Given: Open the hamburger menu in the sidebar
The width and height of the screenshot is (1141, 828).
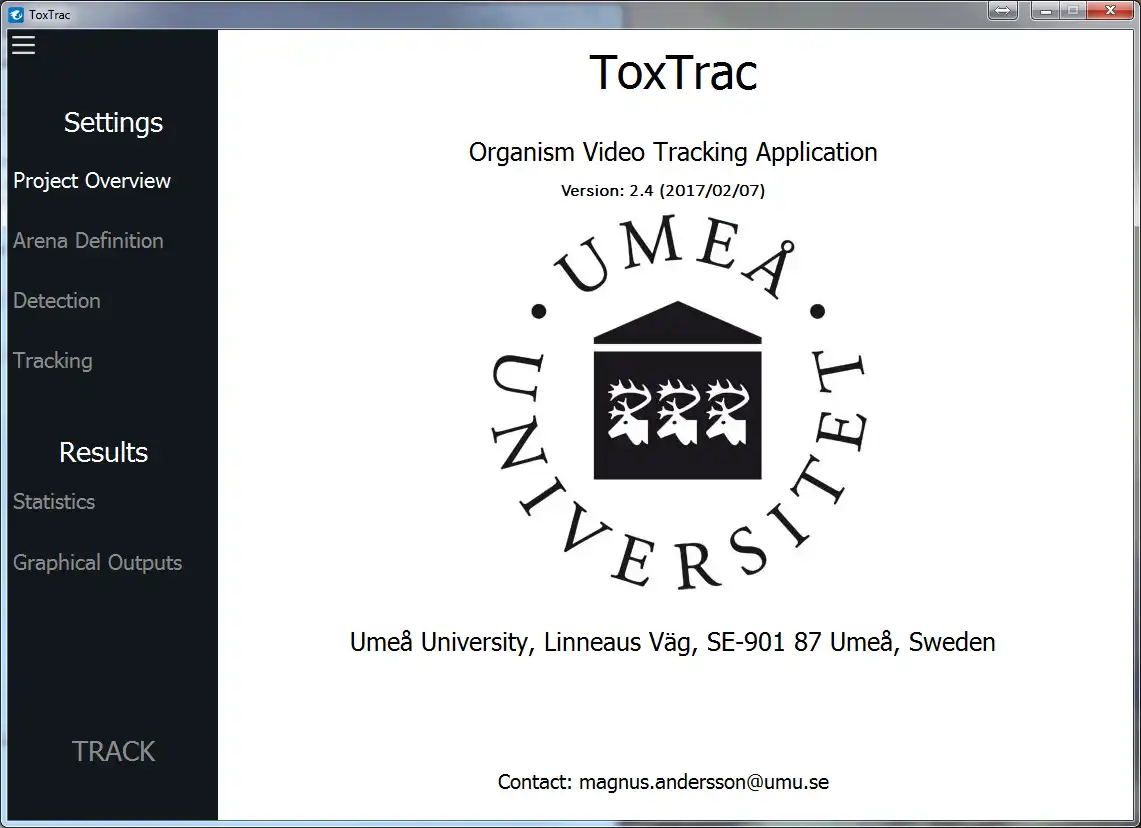Looking at the screenshot, I should pos(23,45).
